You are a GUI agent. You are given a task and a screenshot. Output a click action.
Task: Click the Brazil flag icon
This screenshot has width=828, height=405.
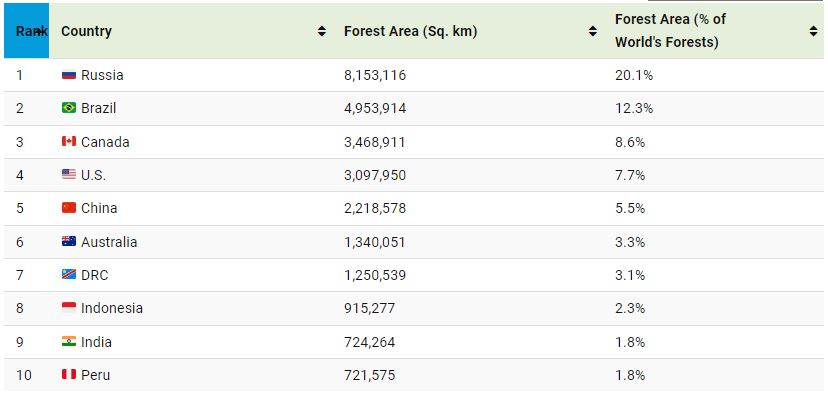[69, 108]
